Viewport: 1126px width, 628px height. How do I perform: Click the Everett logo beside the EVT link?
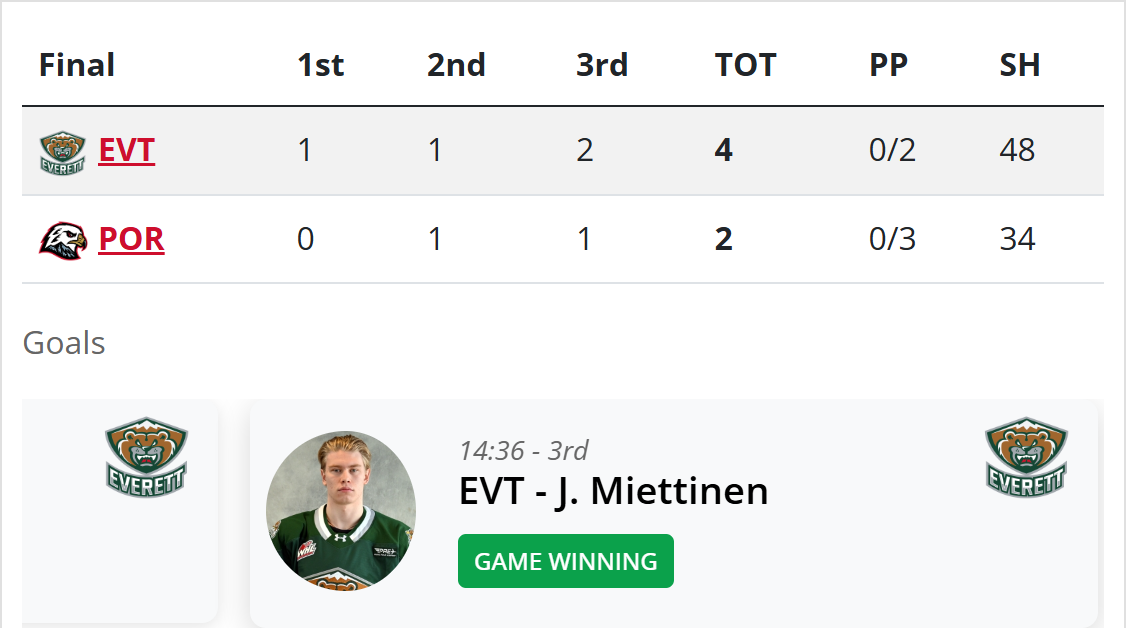click(x=62, y=152)
